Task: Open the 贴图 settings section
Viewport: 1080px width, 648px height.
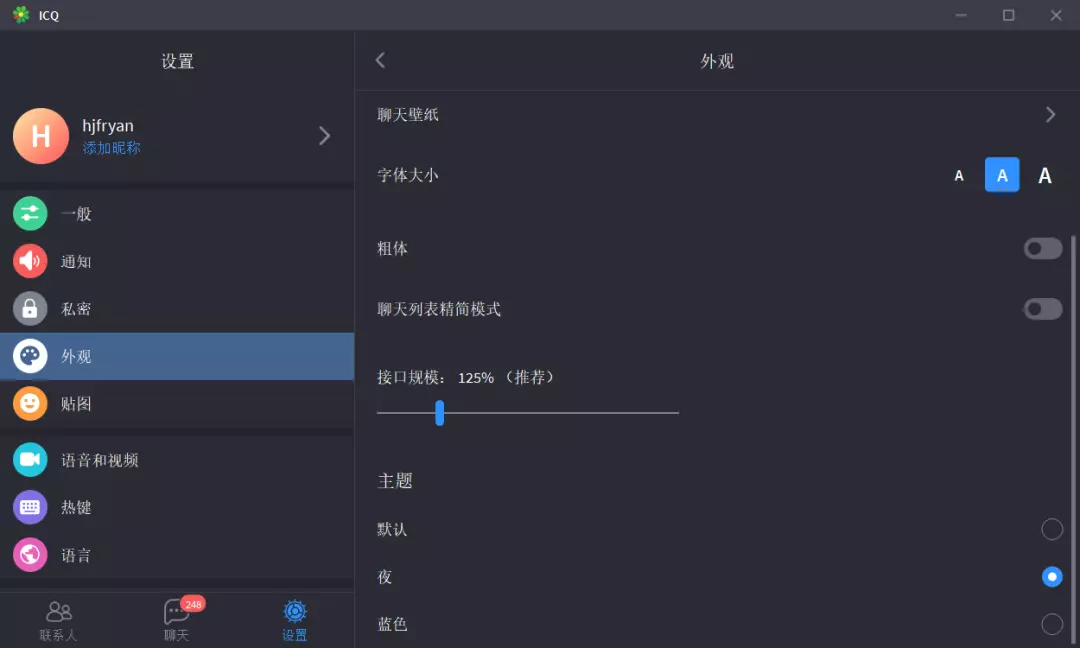Action: pos(177,404)
